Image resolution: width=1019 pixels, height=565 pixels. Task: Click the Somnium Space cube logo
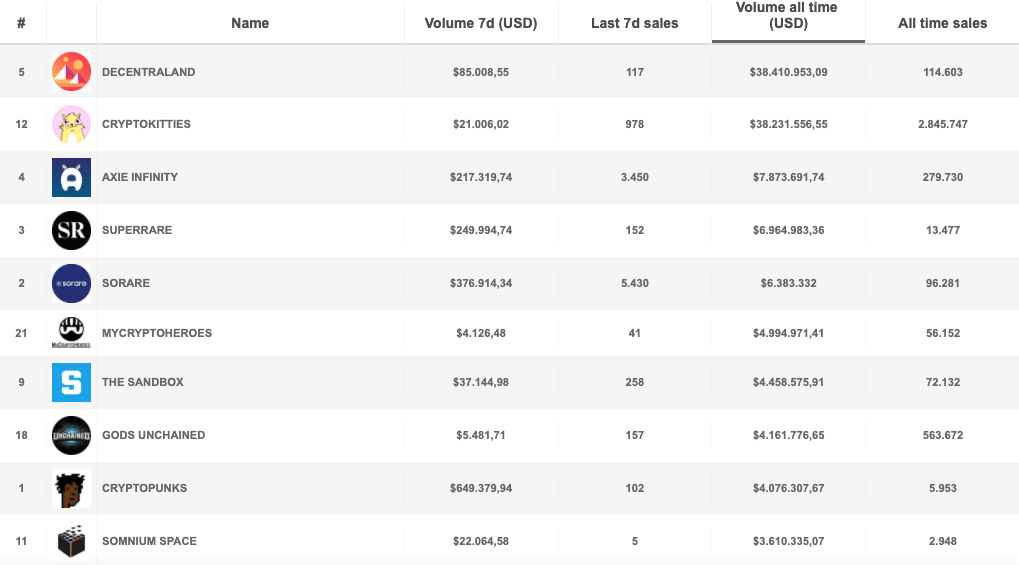(x=71, y=541)
